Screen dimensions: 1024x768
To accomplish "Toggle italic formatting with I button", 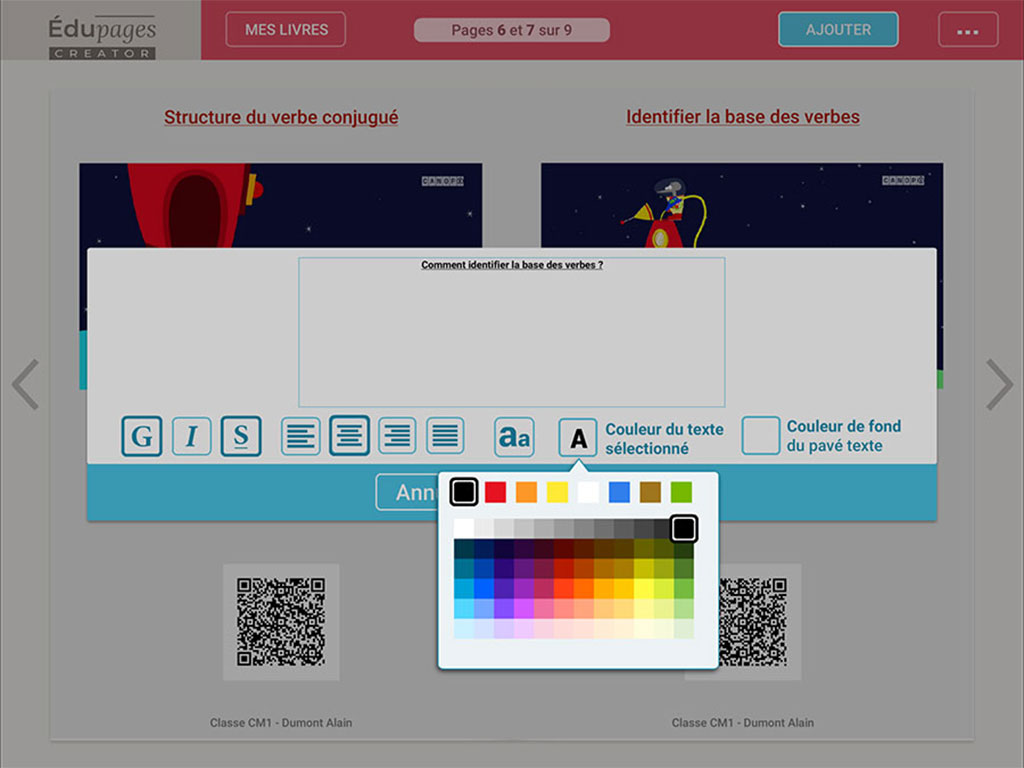I will [191, 437].
